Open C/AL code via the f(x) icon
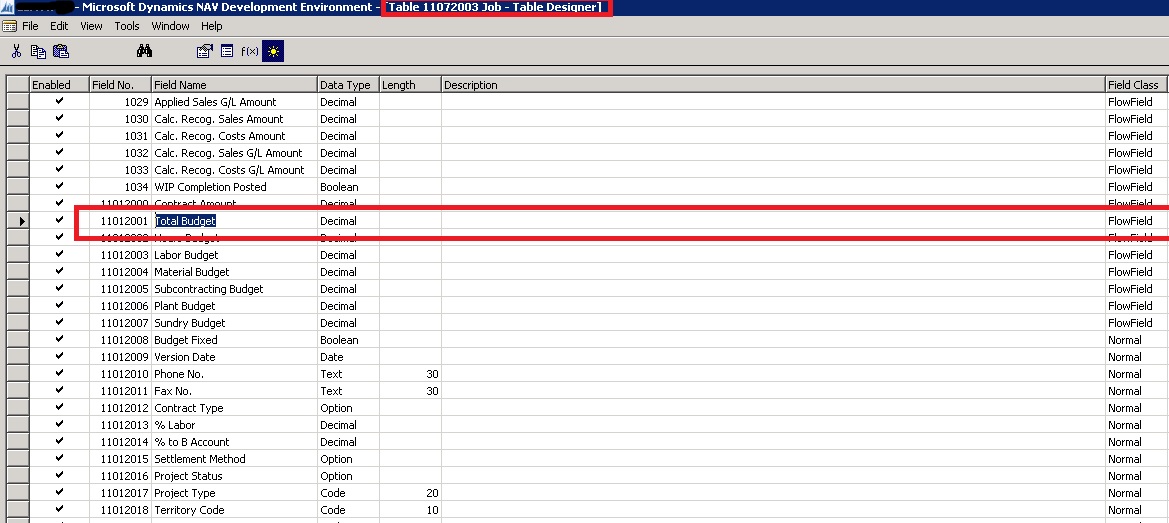1169x523 pixels. coord(250,51)
